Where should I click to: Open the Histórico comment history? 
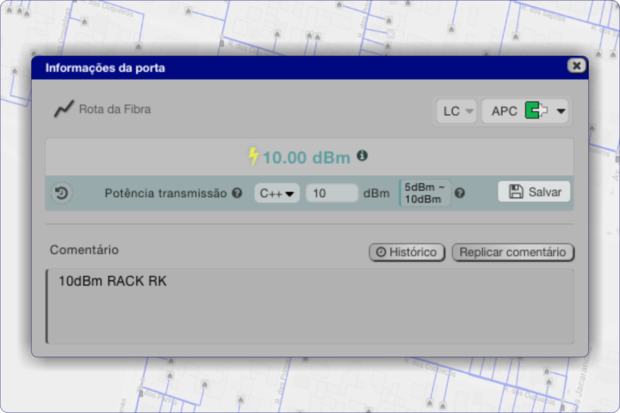pos(407,252)
